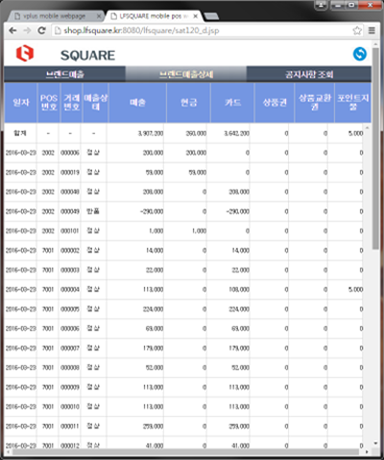
Task: Click the blue circular refresh icon
Action: [x=360, y=54]
